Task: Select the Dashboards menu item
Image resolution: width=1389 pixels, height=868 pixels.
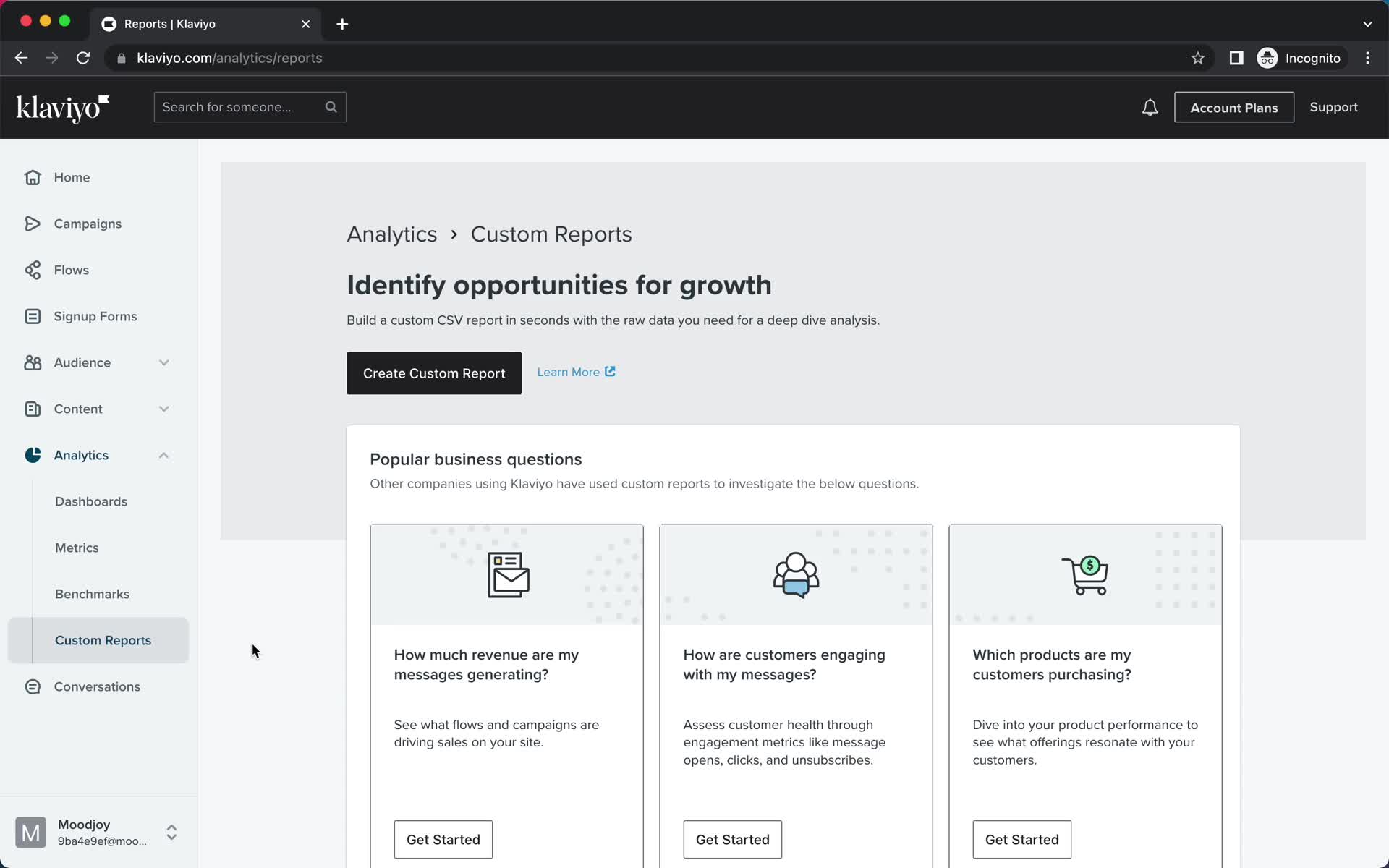Action: pos(91,501)
